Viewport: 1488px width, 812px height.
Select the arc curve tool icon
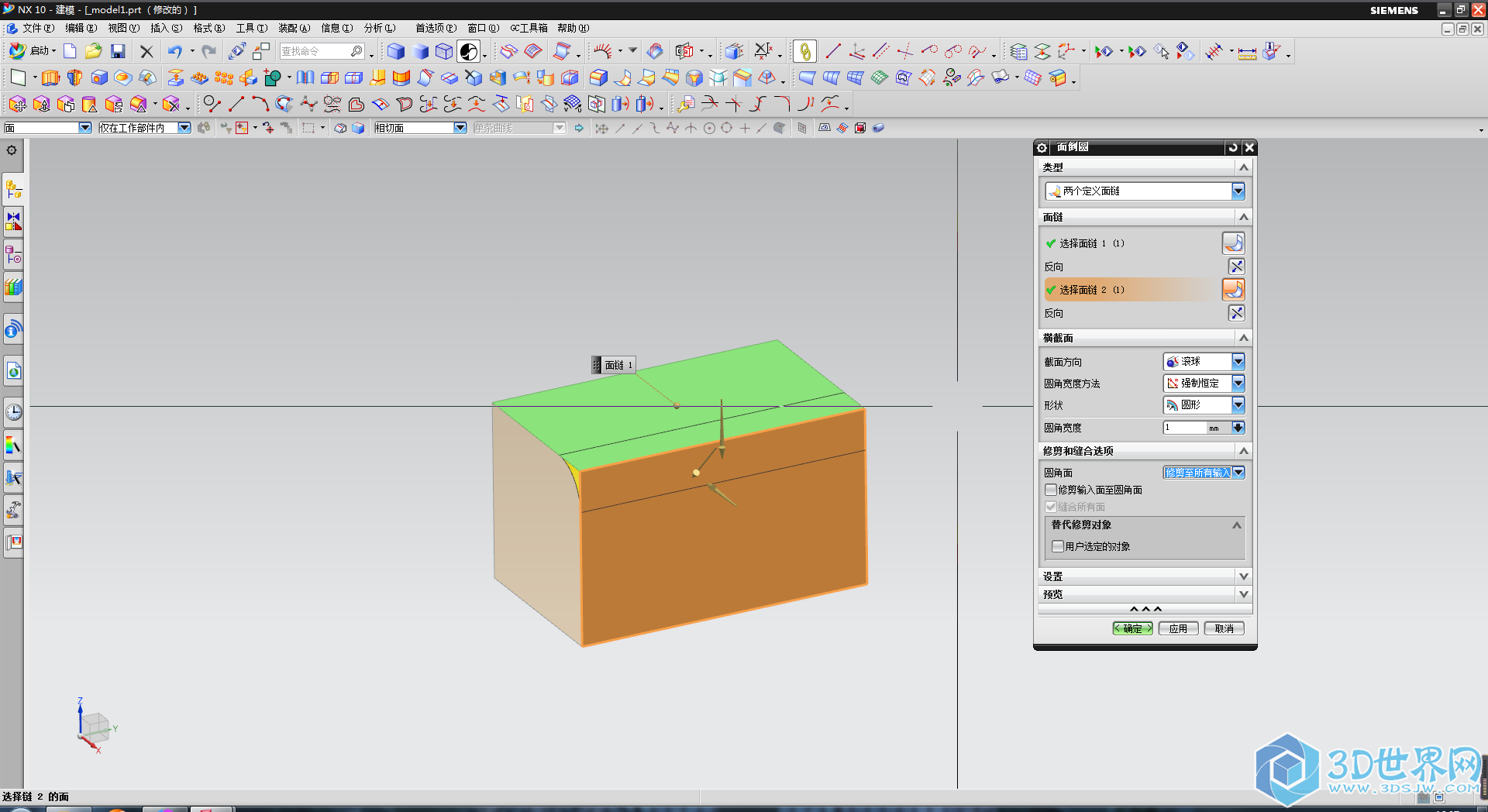pyautogui.click(x=260, y=104)
